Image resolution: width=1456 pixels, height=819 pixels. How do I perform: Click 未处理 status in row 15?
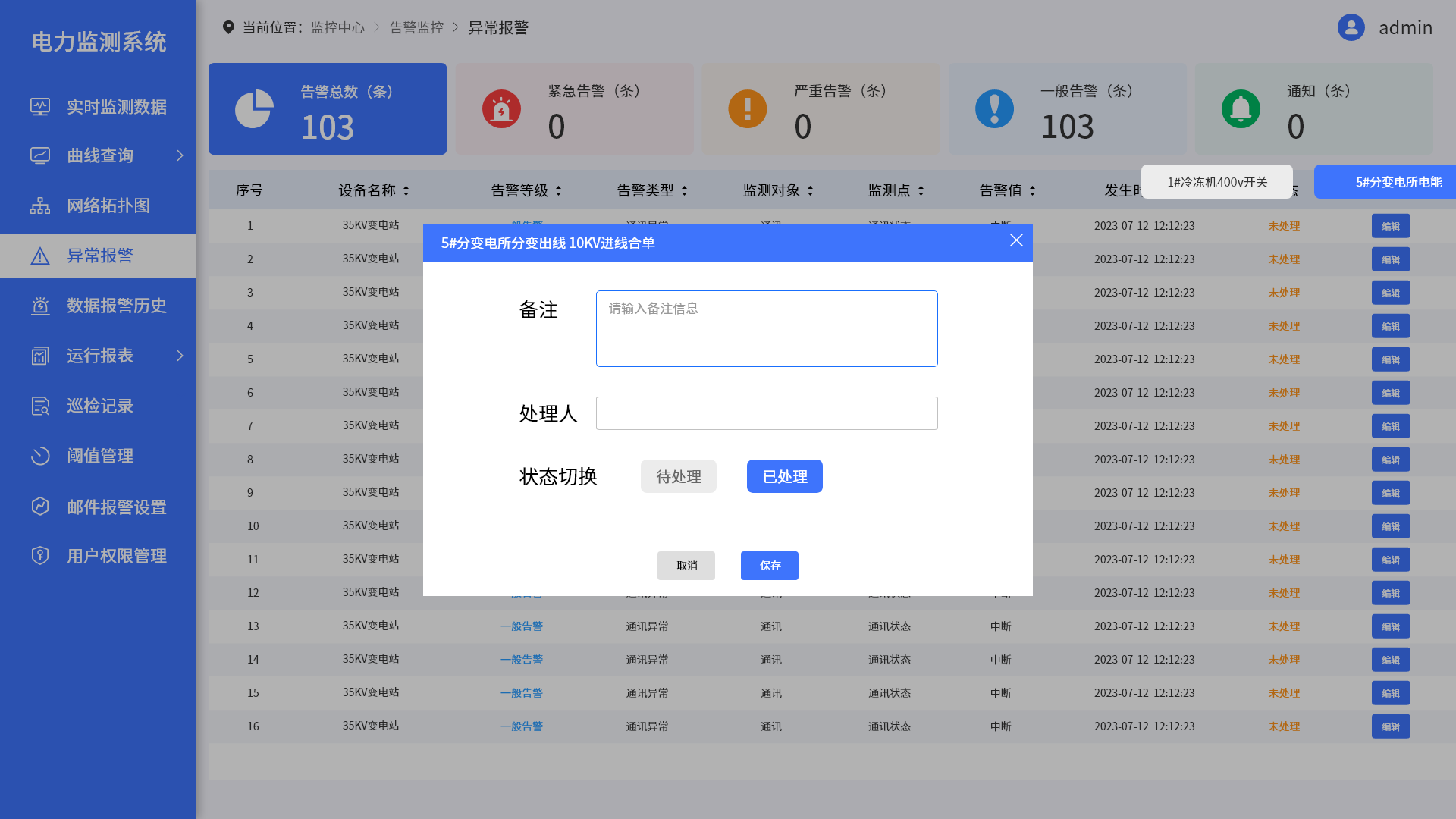pos(1284,693)
